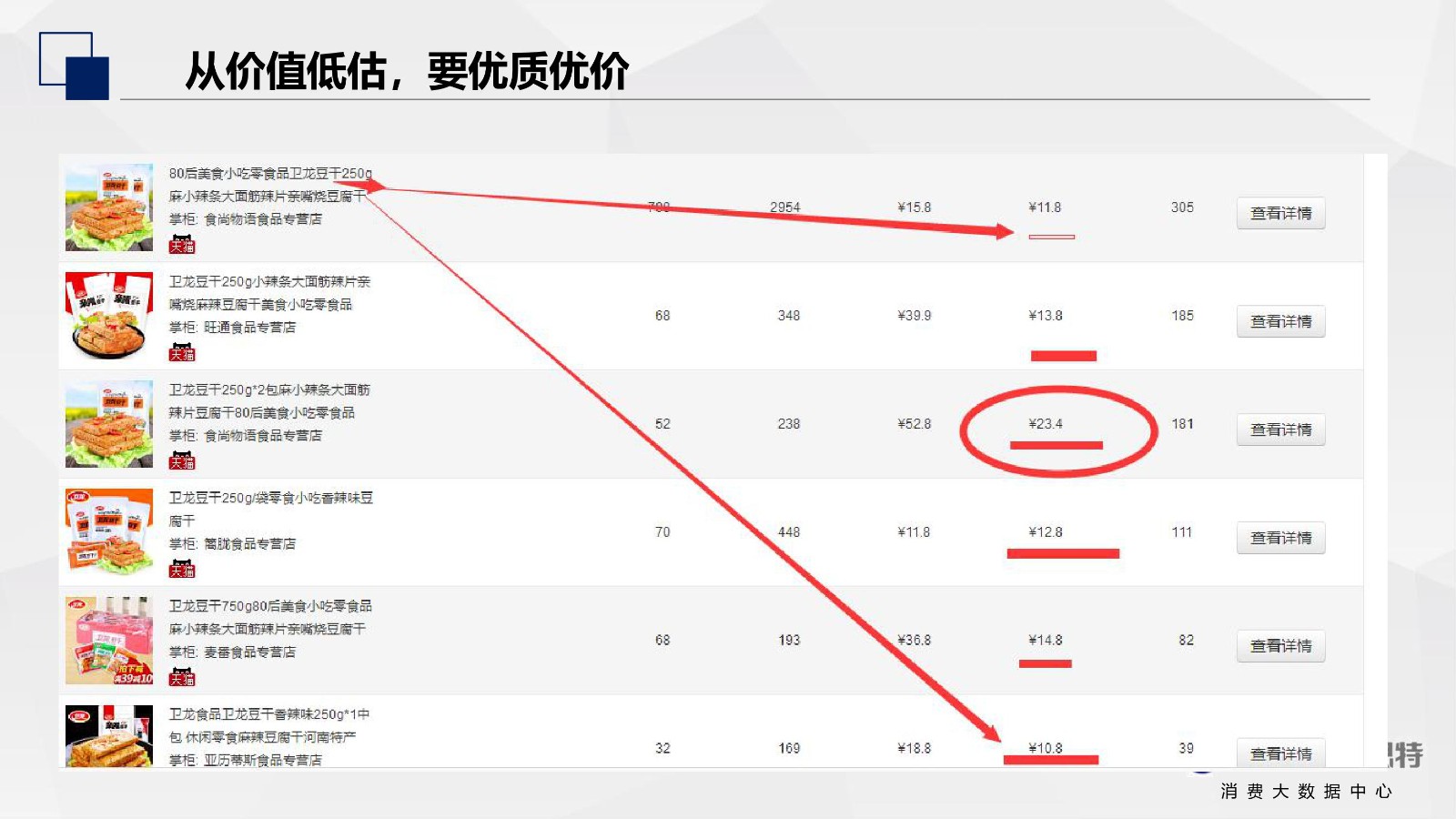
Task: Open thumbnail of 简胧食品专营店 product
Action: pos(109,532)
